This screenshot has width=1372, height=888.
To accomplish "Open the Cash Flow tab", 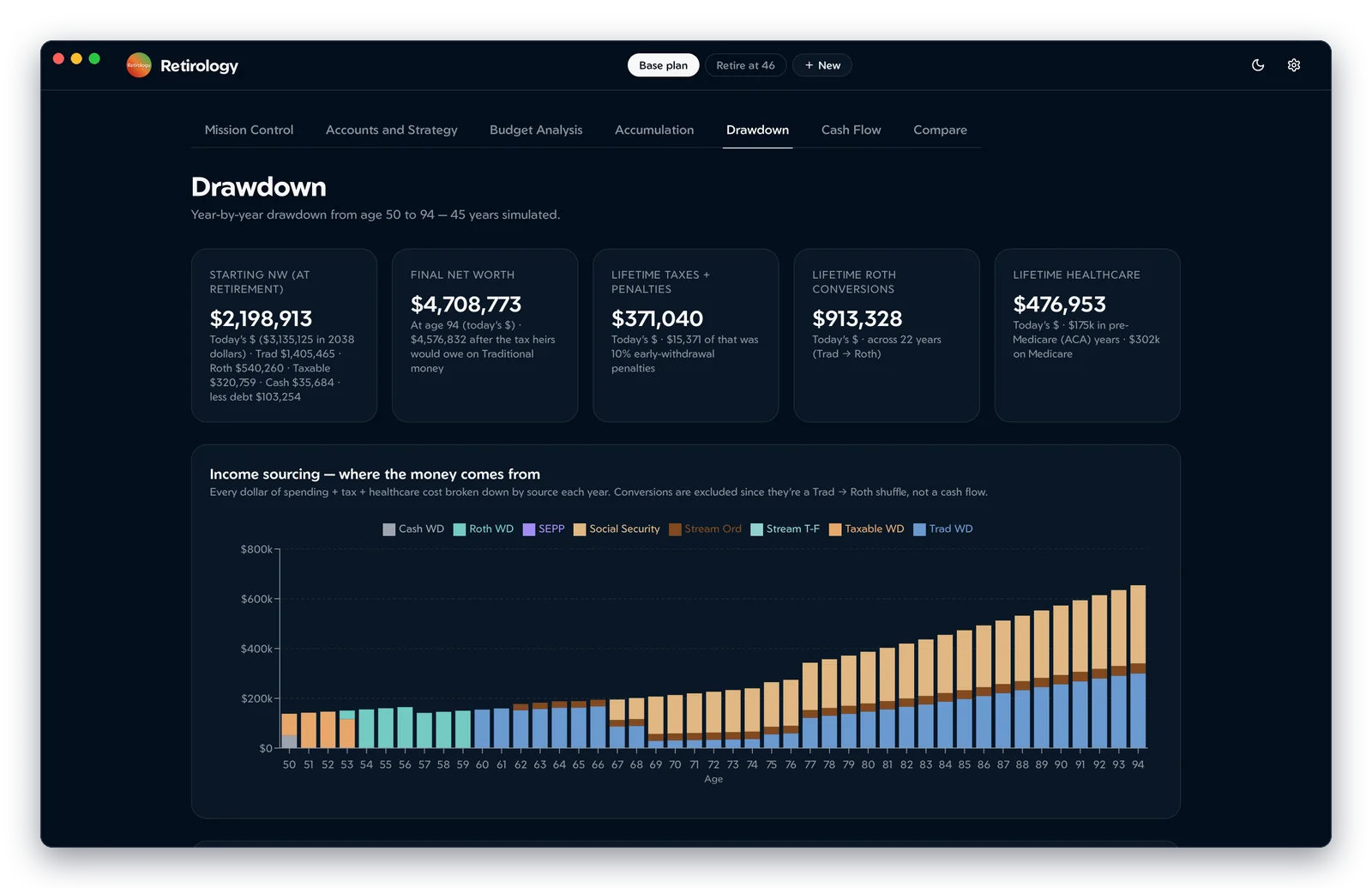I will point(851,130).
